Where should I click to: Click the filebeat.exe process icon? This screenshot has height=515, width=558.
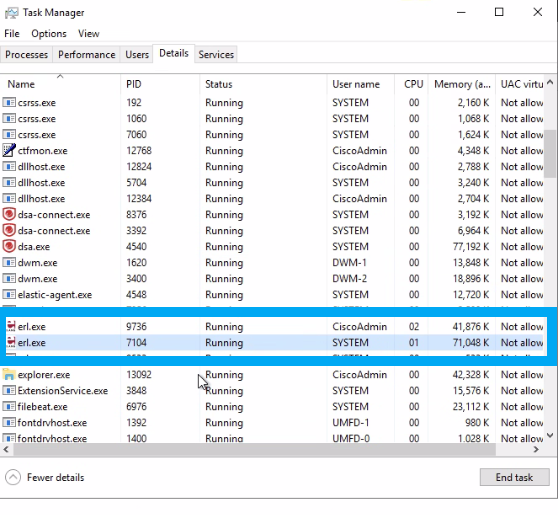[9, 407]
